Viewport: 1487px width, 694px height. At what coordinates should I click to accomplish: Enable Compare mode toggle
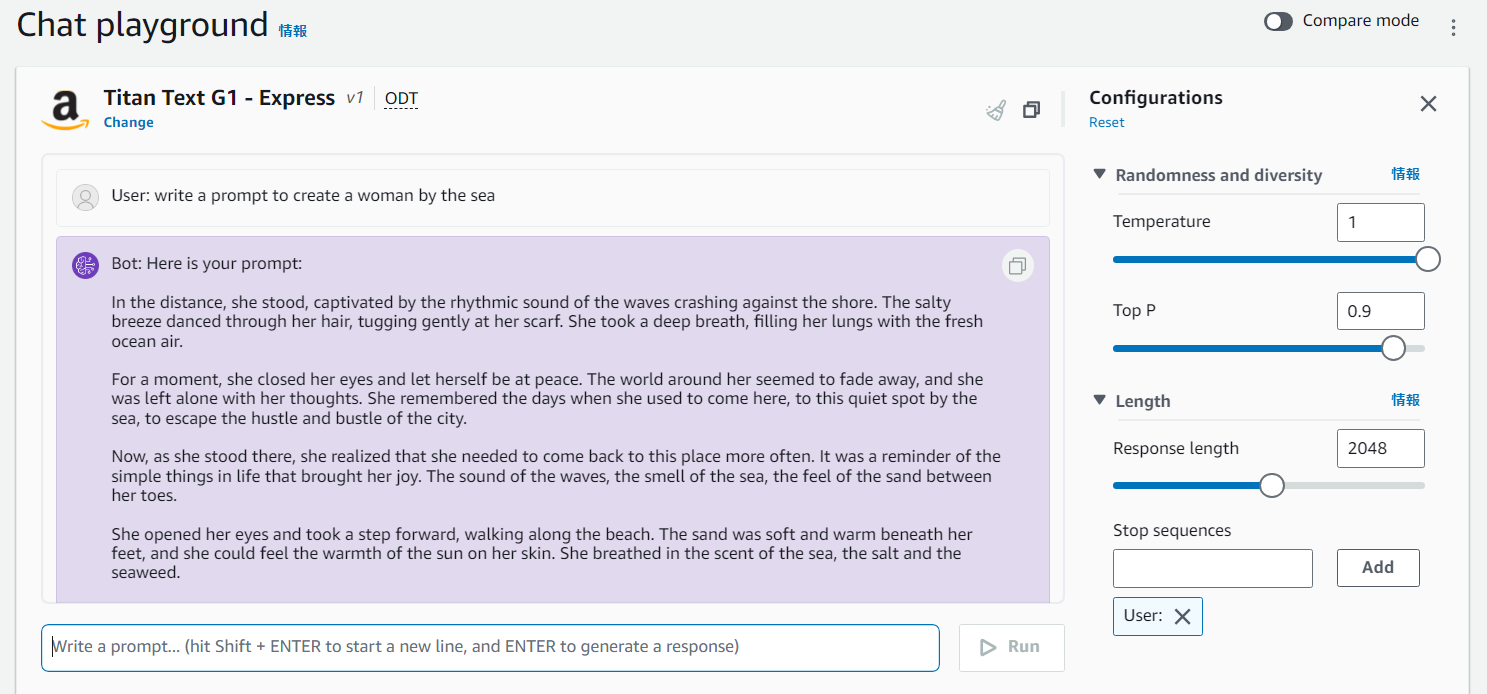[1278, 21]
